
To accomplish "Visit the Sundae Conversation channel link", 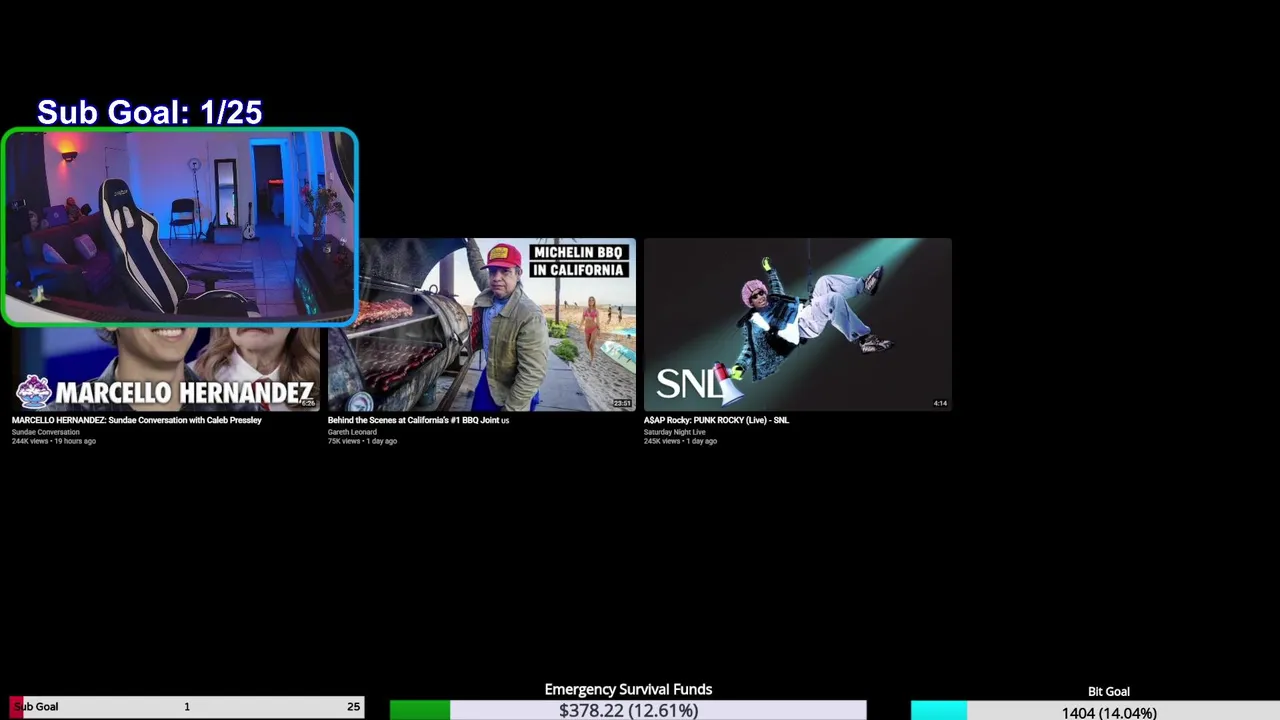I will (46, 432).
